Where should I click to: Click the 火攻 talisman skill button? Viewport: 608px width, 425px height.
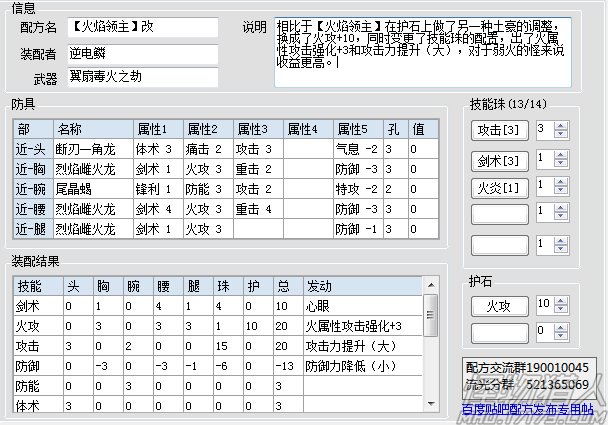(x=497, y=304)
